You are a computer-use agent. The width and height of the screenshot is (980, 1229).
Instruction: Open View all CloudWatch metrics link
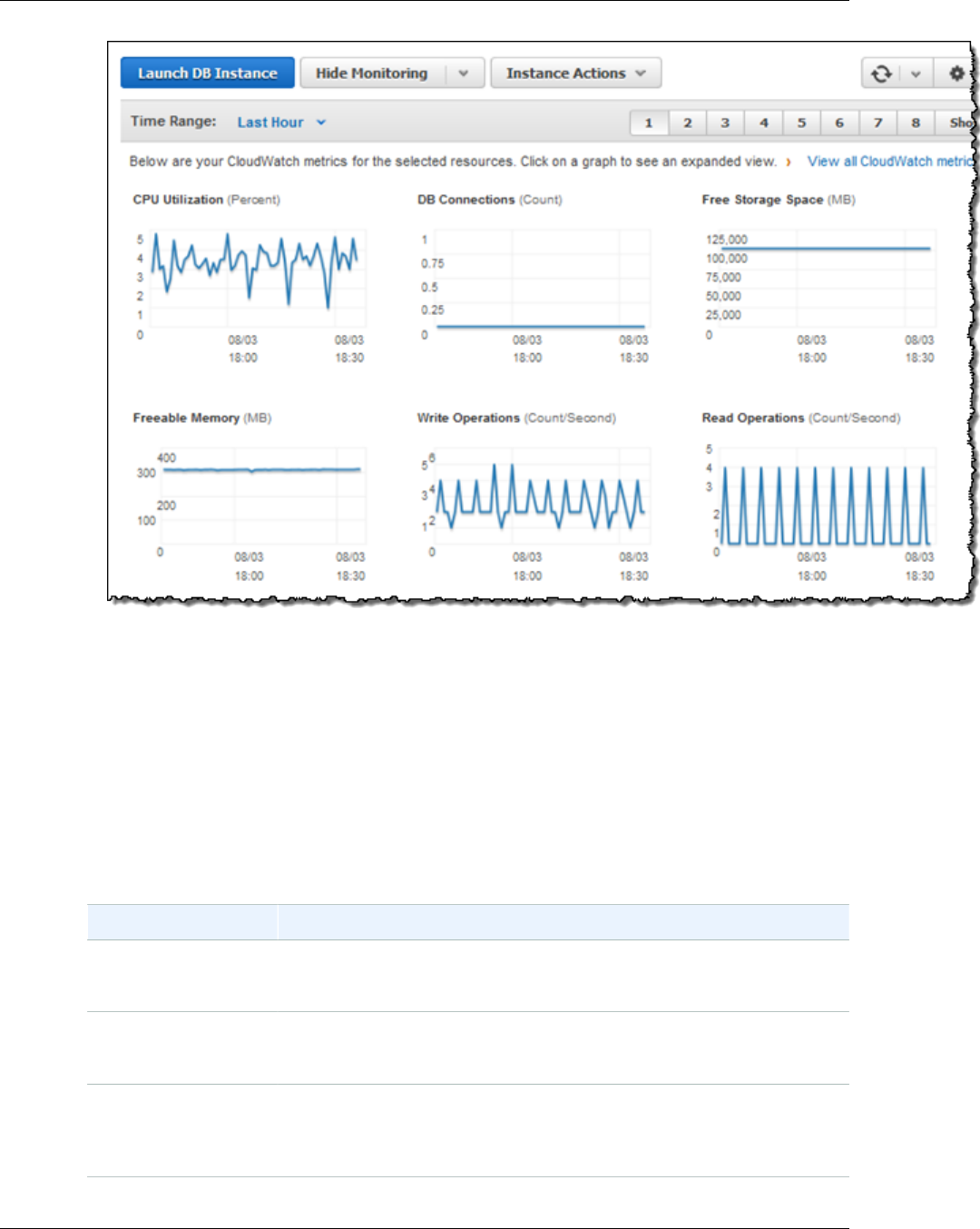(889, 162)
